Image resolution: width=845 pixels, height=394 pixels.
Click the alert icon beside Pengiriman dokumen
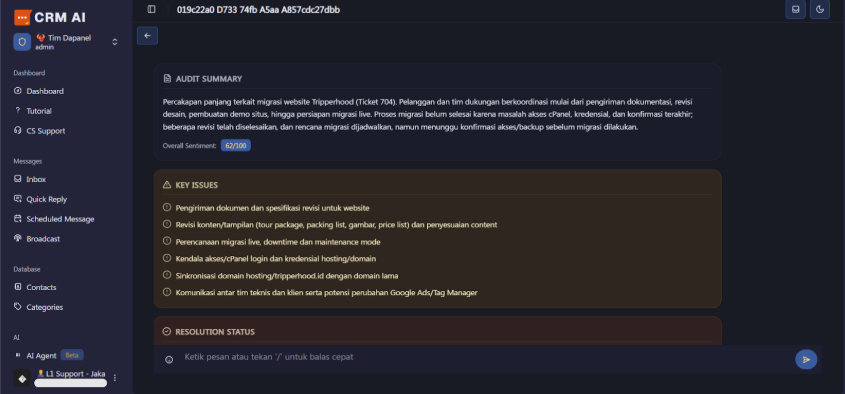(x=167, y=208)
